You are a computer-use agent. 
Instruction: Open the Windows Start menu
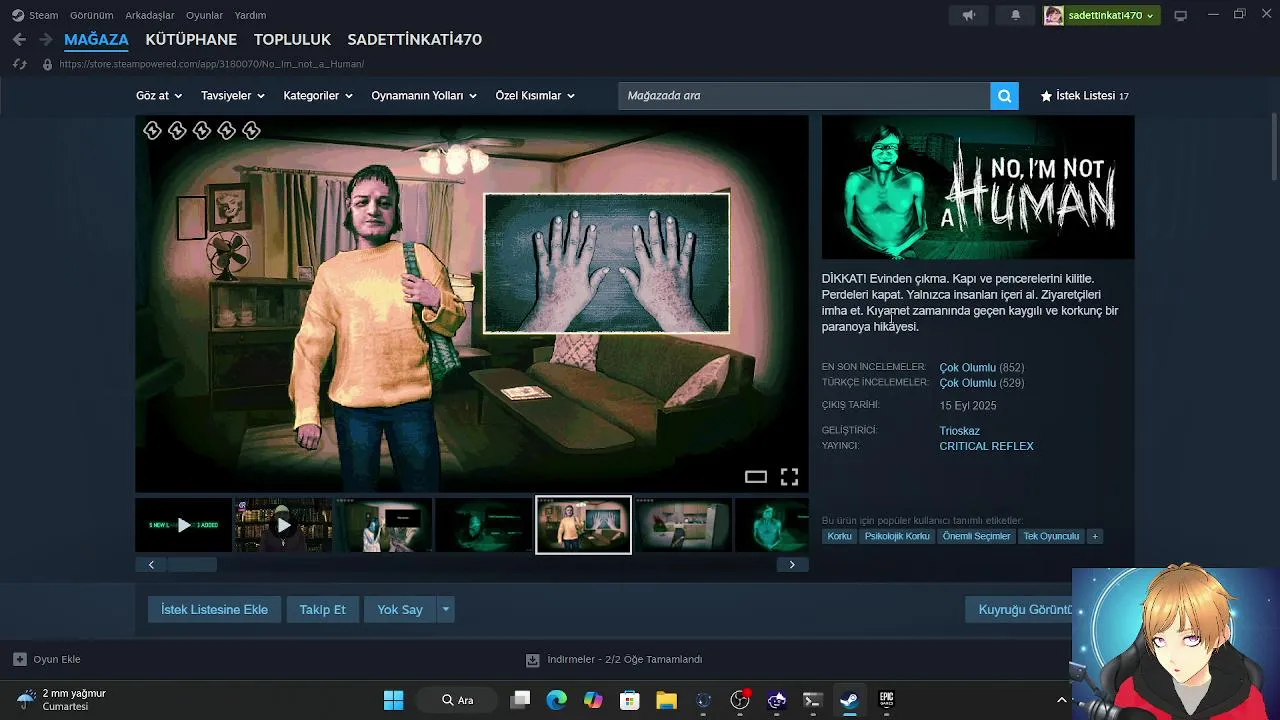(393, 700)
